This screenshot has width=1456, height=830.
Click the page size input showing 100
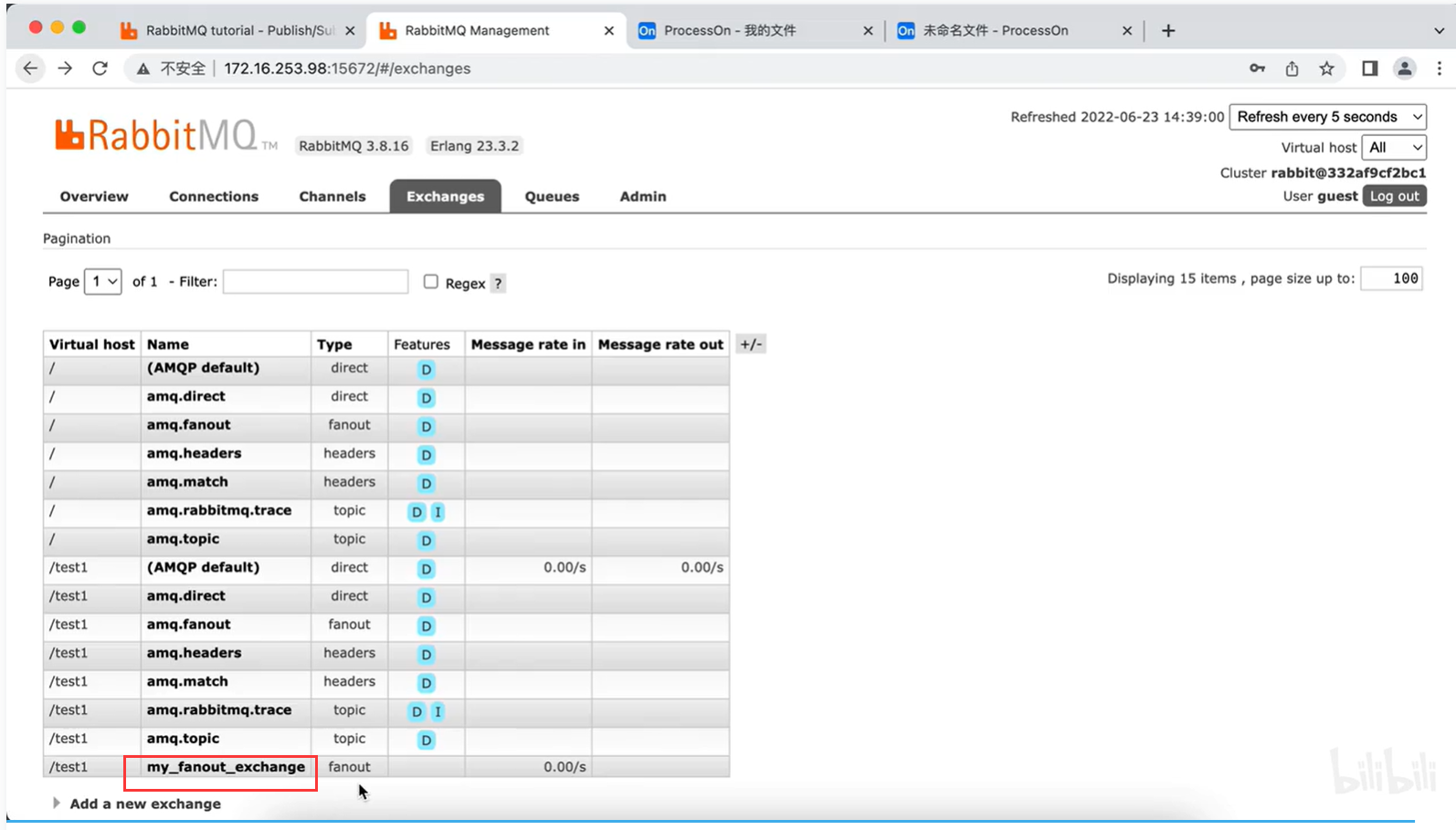1391,278
